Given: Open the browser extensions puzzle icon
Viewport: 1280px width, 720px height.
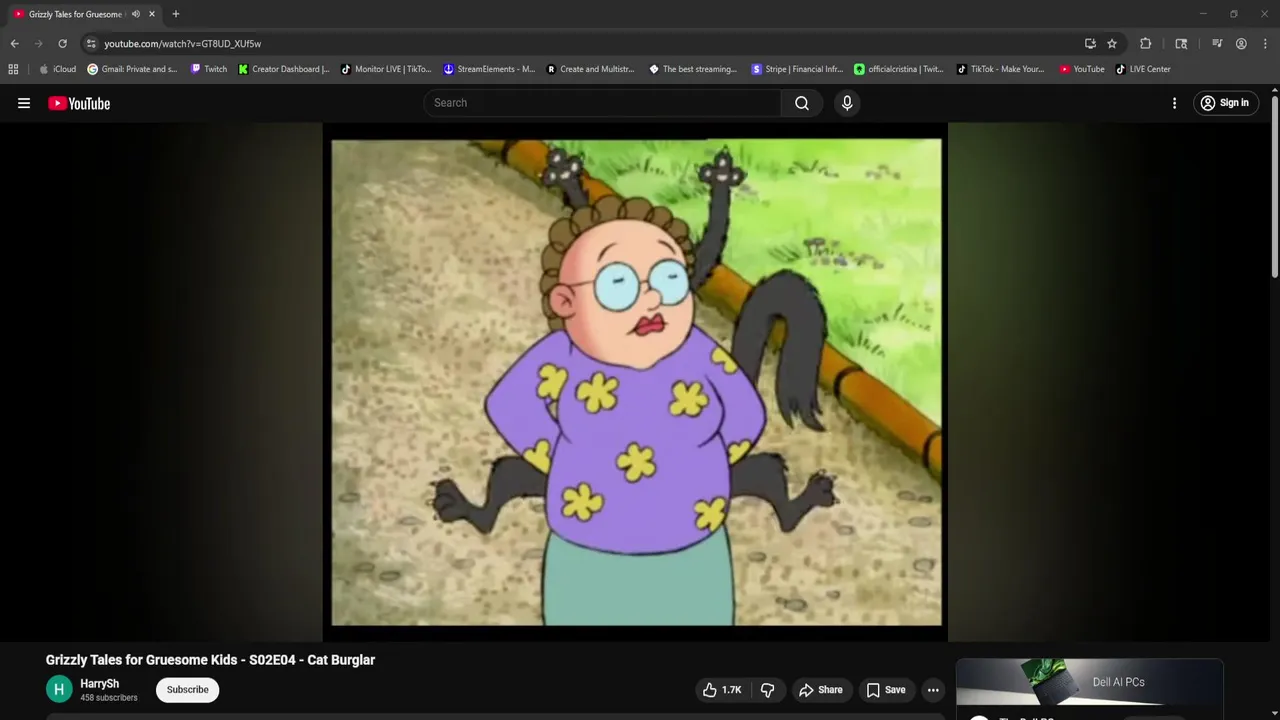Looking at the screenshot, I should (x=1146, y=44).
